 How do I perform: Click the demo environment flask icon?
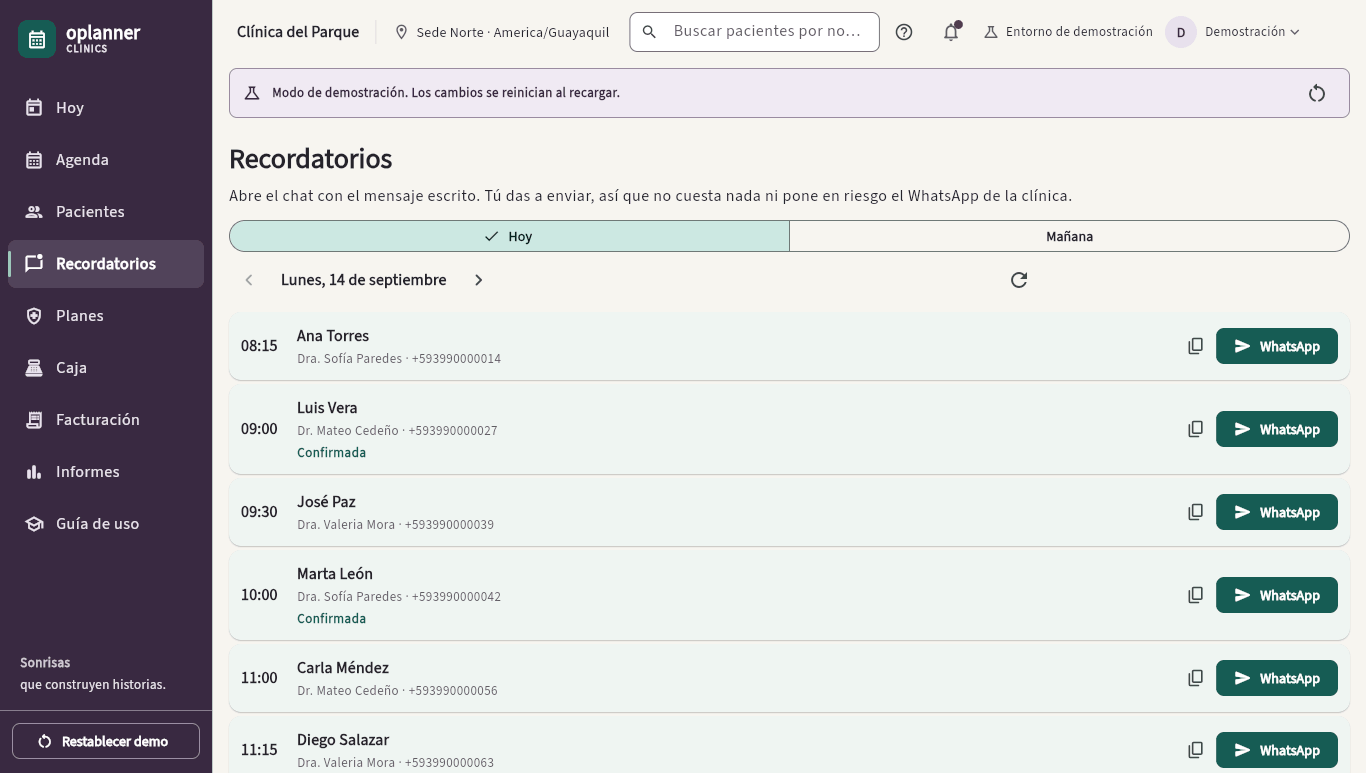point(991,32)
